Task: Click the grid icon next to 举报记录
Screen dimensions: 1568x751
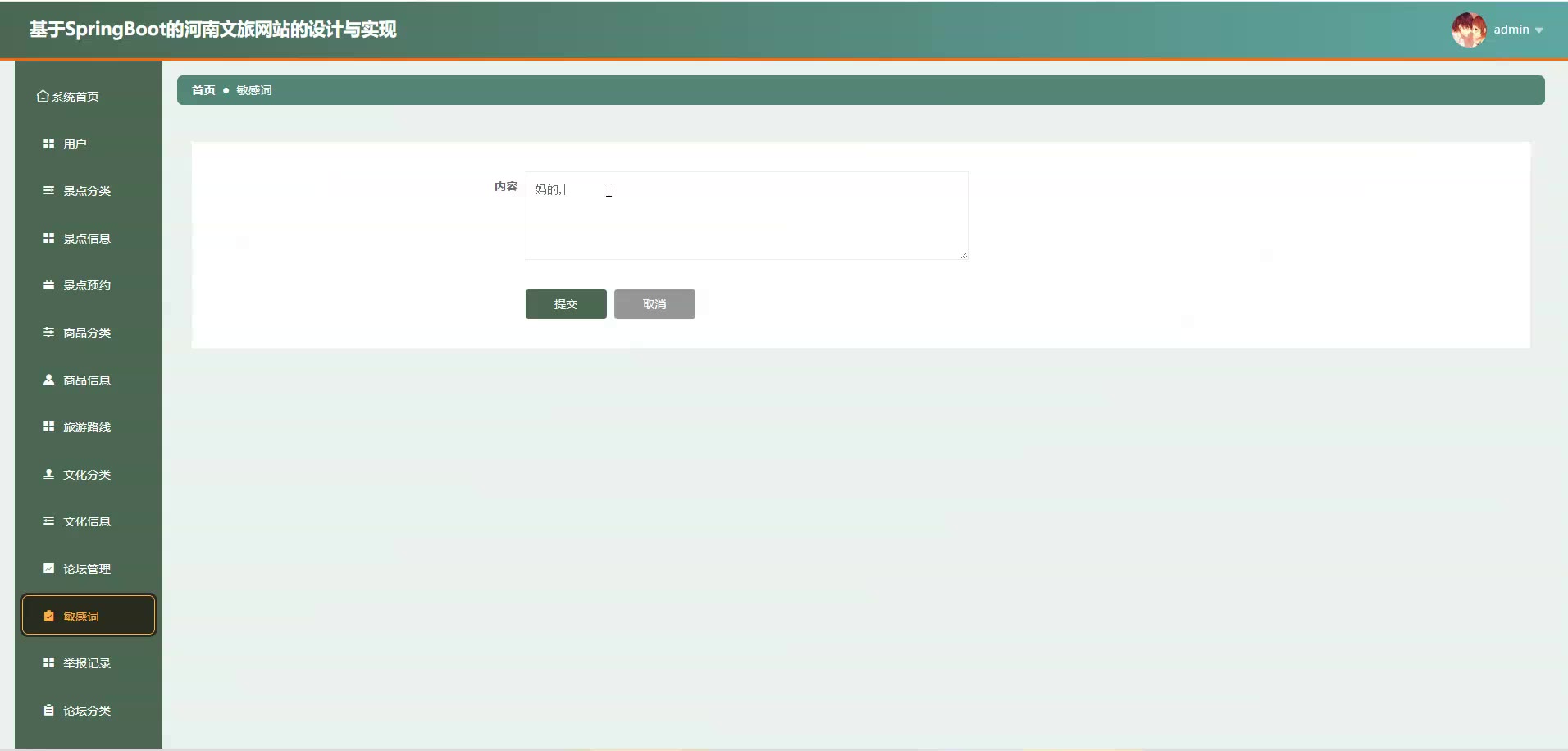Action: click(49, 662)
